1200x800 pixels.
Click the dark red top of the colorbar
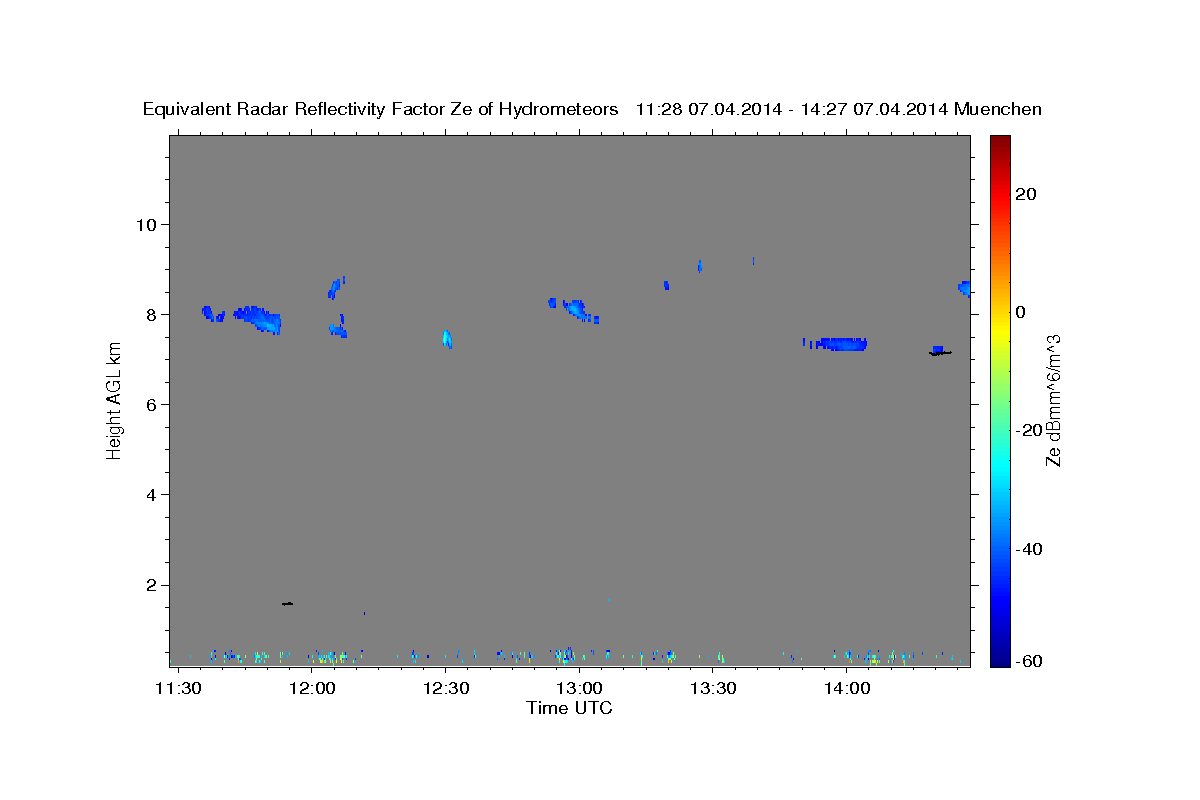[x=999, y=142]
